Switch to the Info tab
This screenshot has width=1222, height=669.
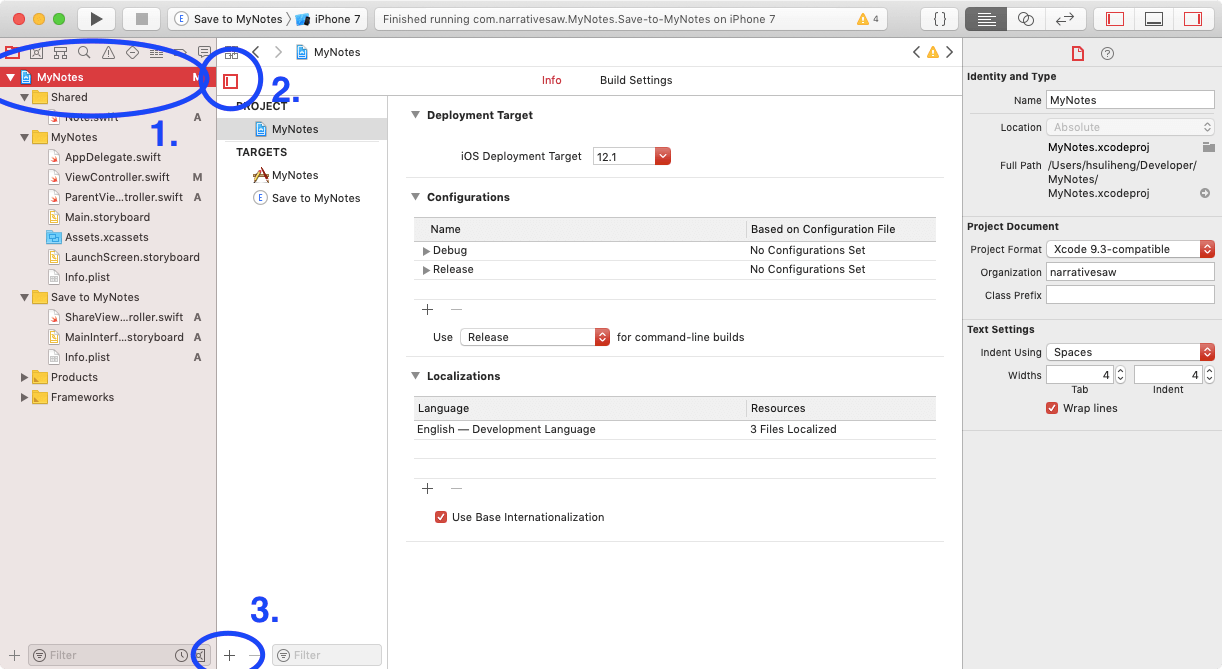click(x=551, y=80)
